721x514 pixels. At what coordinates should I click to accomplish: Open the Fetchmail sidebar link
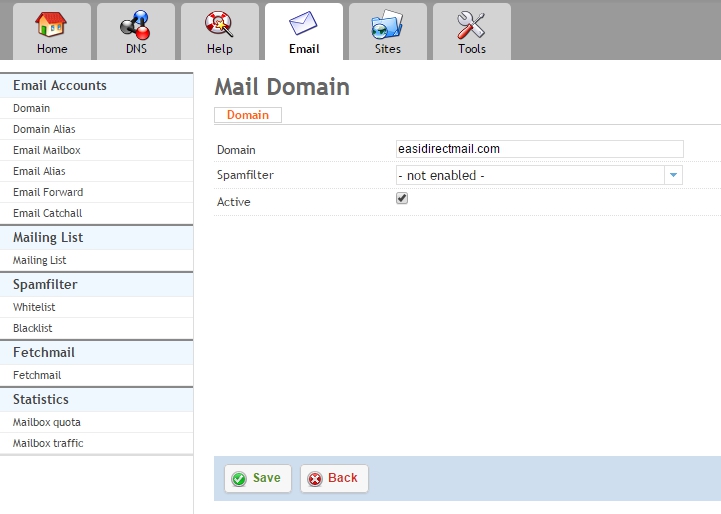[37, 375]
